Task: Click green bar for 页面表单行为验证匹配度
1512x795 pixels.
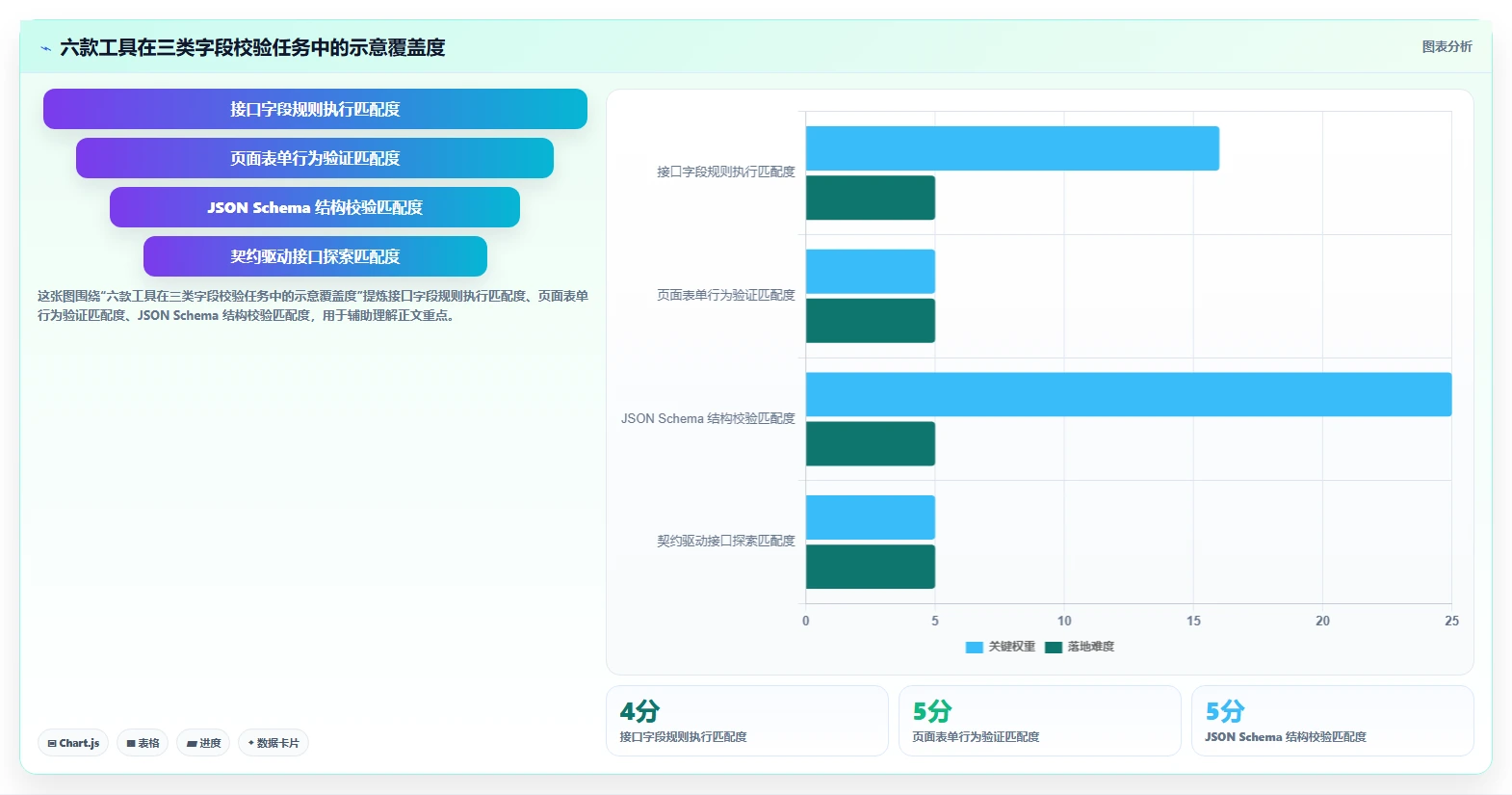Action: click(871, 321)
